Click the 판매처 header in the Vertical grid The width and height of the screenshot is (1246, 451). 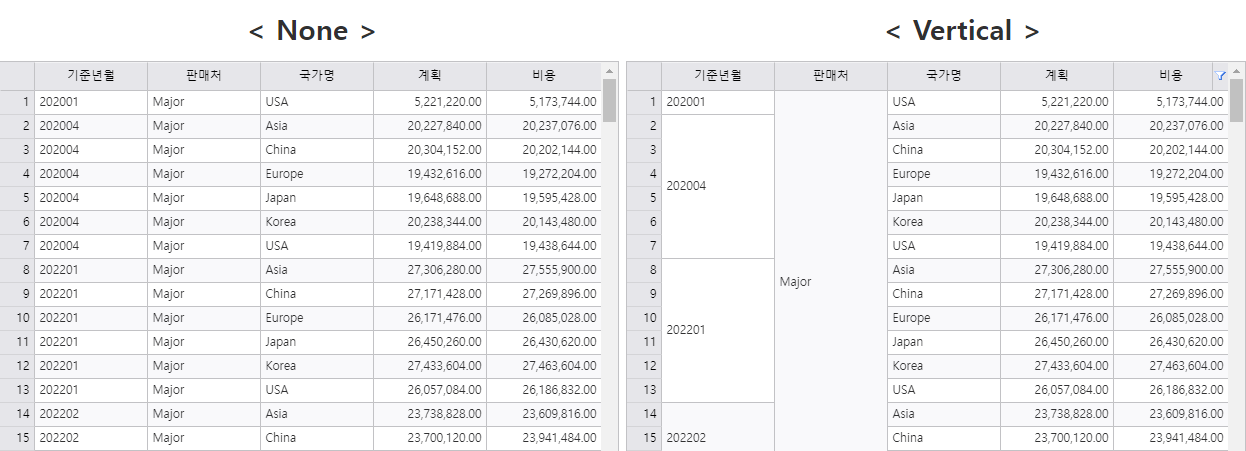pyautogui.click(x=831, y=76)
